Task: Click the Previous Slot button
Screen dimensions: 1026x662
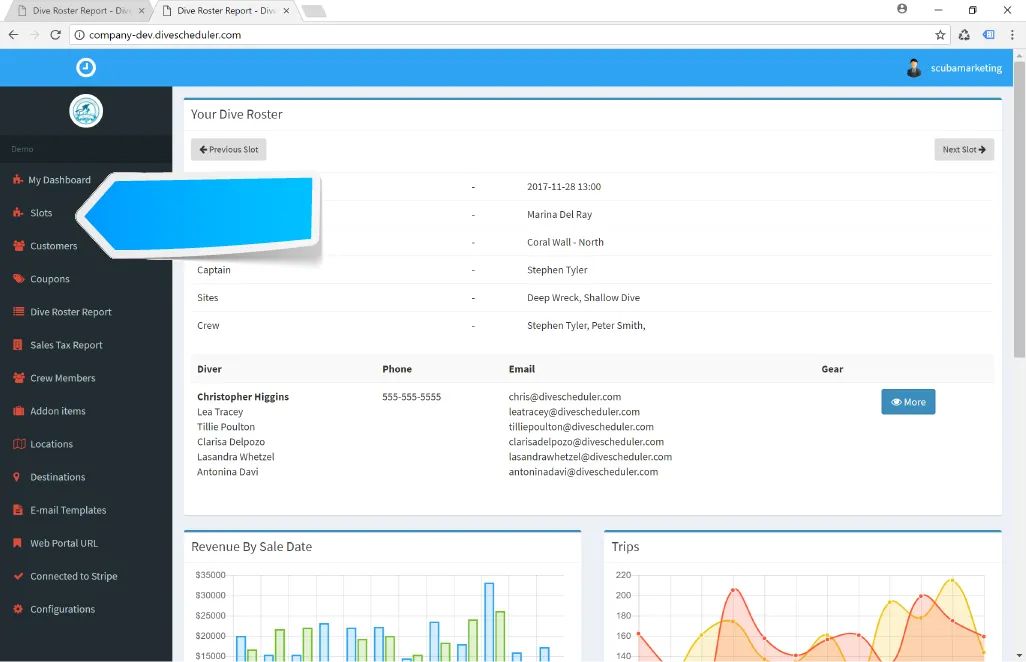Action: (x=228, y=149)
